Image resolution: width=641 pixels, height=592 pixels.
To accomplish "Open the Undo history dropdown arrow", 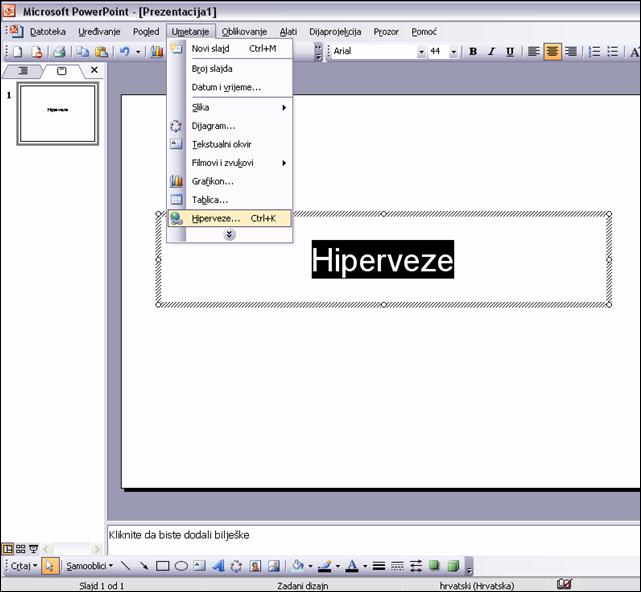I will (138, 52).
